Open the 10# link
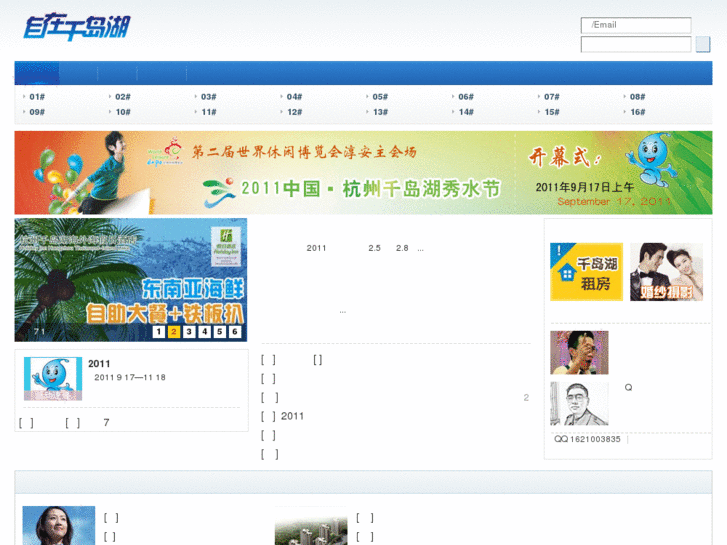727x545 pixels. point(123,112)
